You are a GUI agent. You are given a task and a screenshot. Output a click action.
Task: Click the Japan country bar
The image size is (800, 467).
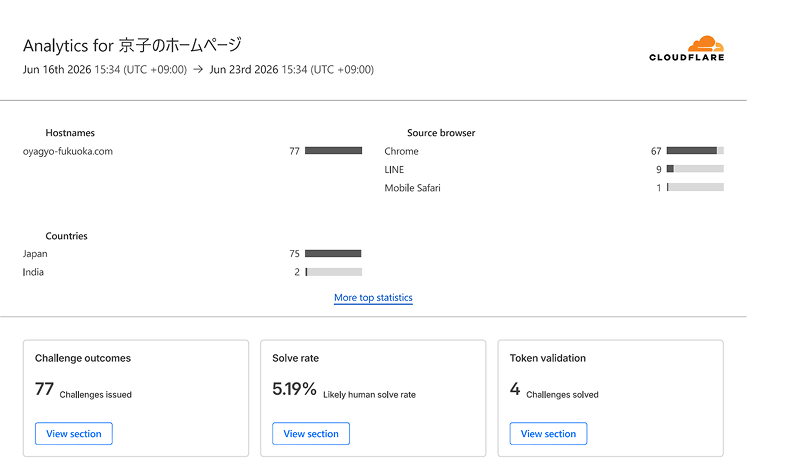click(333, 254)
